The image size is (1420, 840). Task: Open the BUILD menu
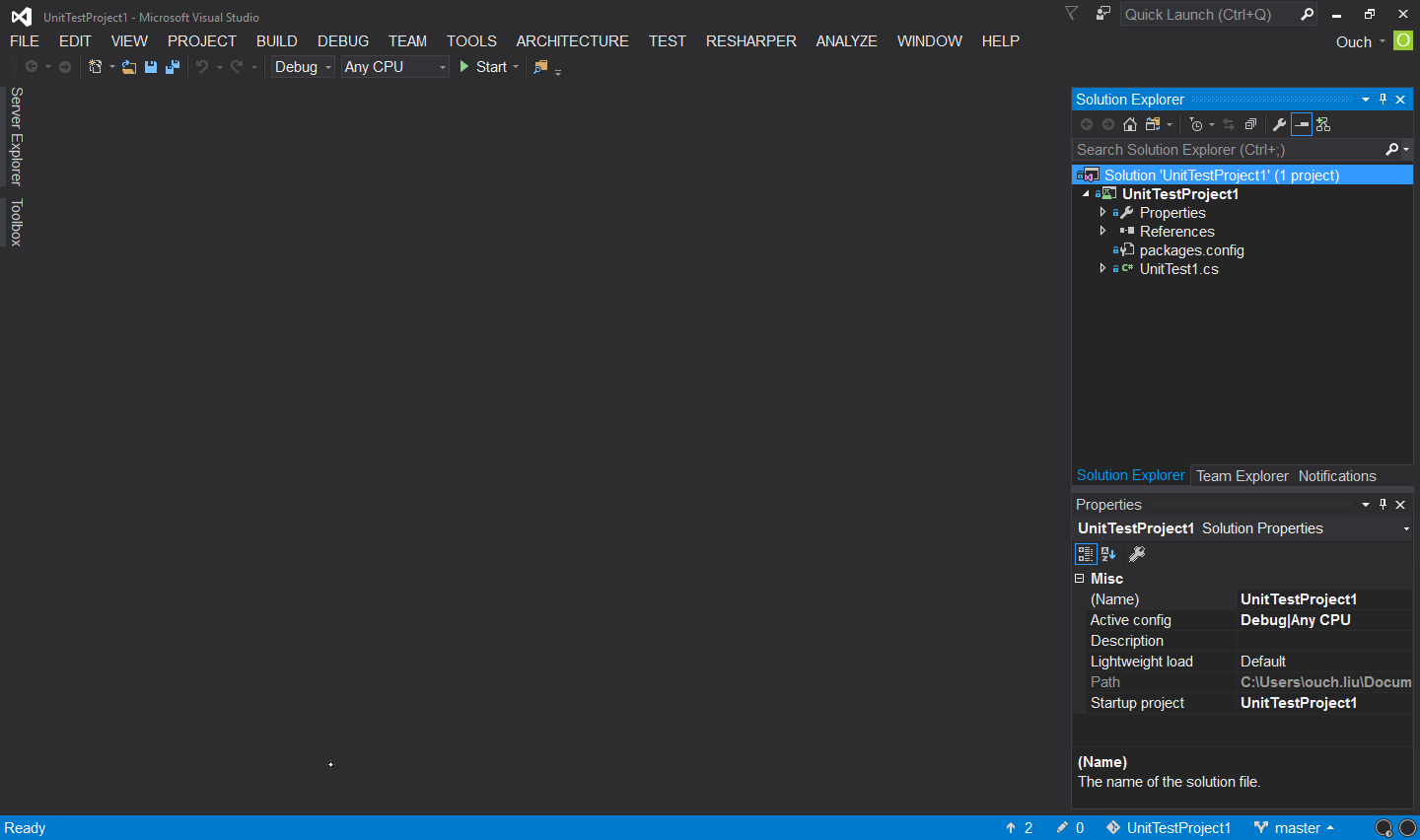[277, 41]
